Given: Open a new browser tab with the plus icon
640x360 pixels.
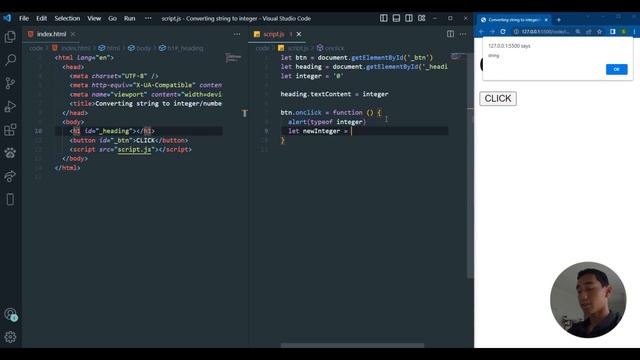Looking at the screenshot, I should [x=559, y=20].
